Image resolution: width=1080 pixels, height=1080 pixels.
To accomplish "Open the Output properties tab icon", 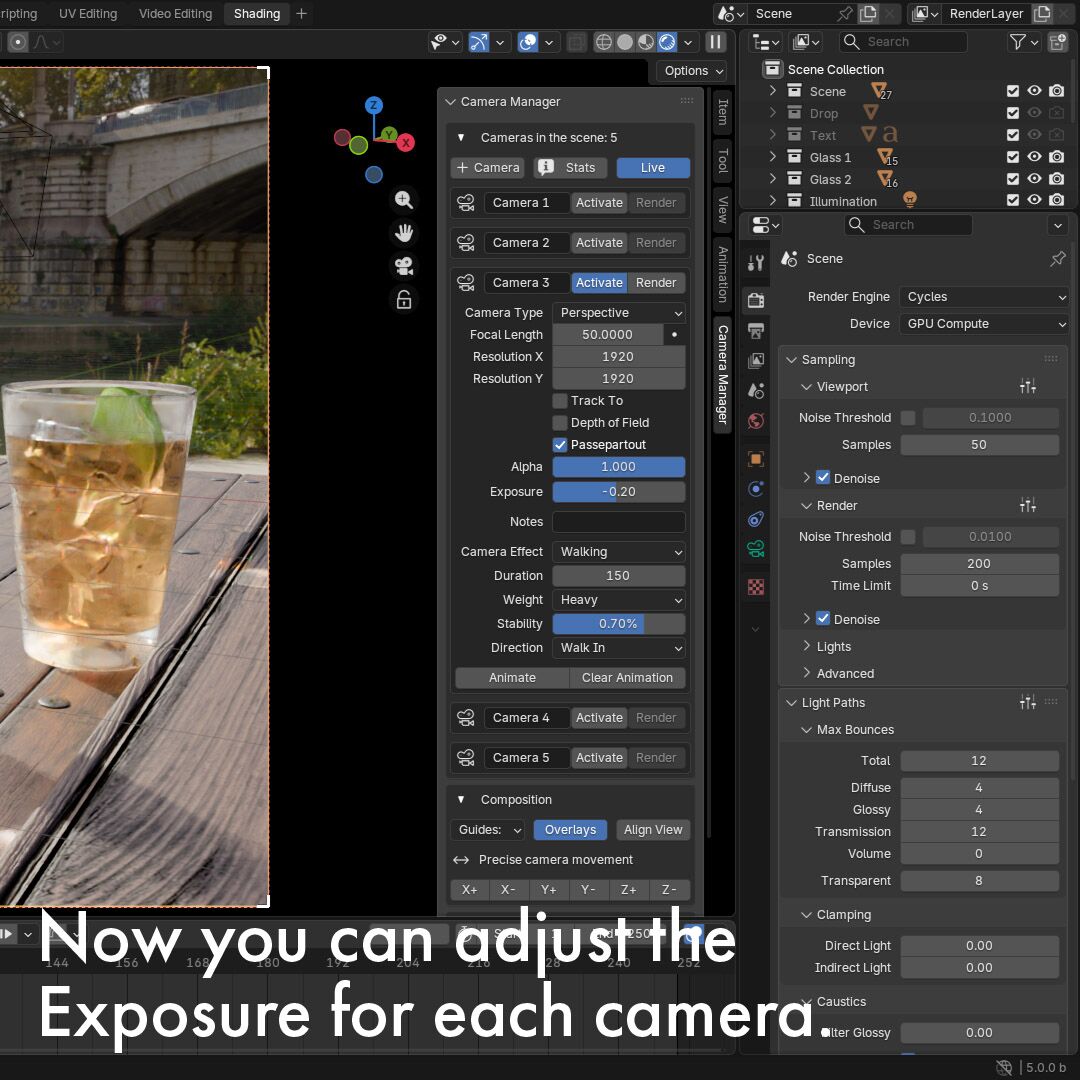I will (756, 330).
